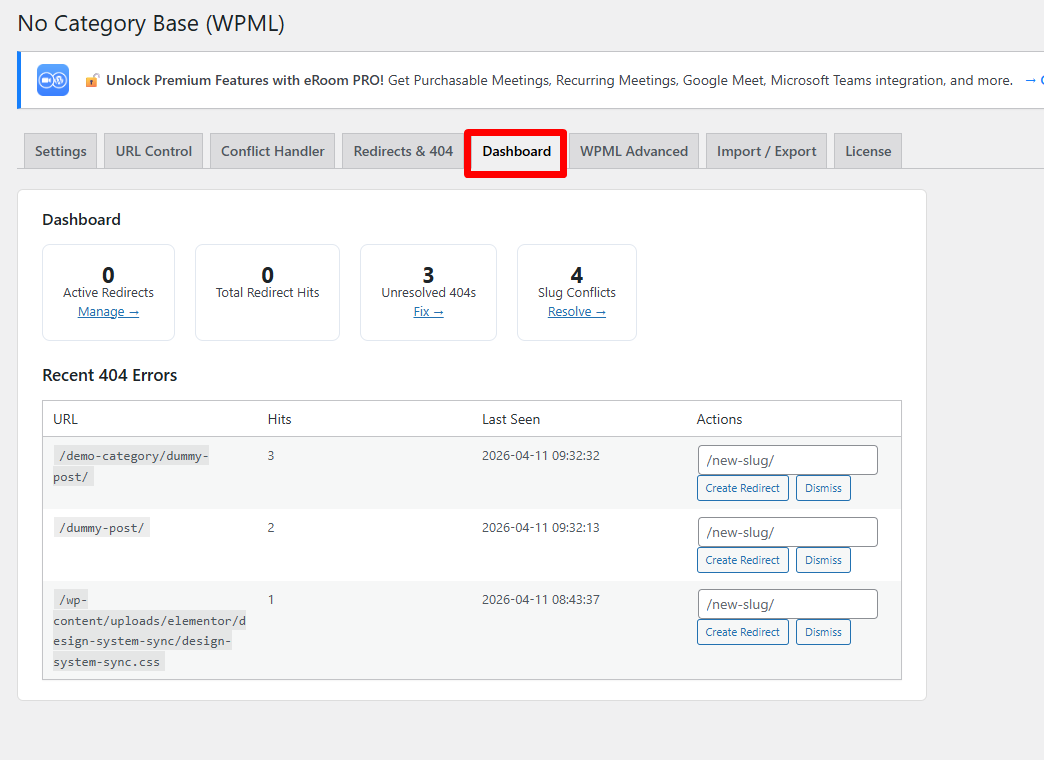This screenshot has height=760, width=1044.
Task: Select the Dashboard tab
Action: click(517, 151)
